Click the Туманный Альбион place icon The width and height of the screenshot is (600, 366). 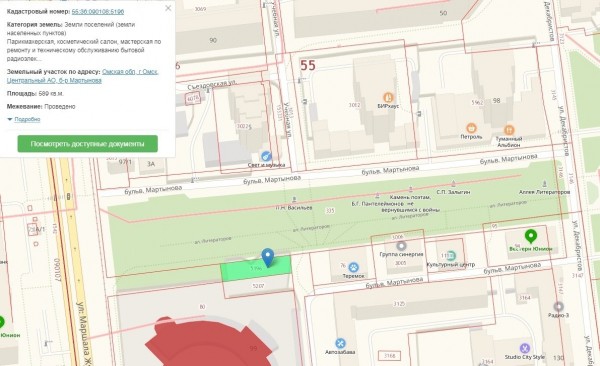coord(509,130)
